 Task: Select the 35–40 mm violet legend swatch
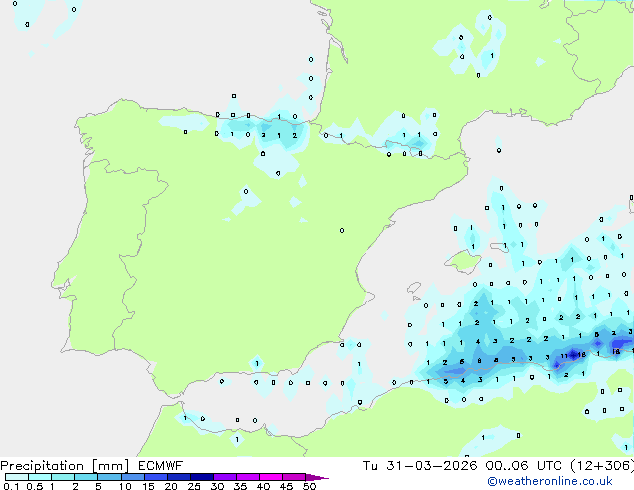[x=248, y=477]
